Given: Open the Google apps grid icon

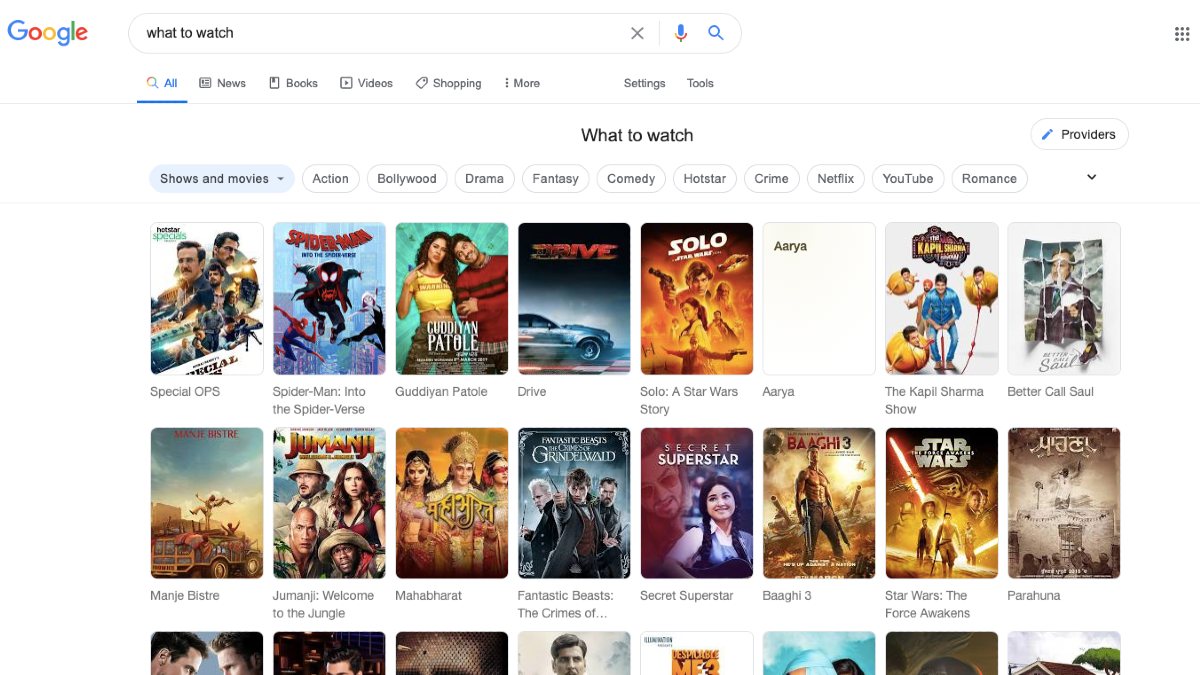Looking at the screenshot, I should [1180, 32].
